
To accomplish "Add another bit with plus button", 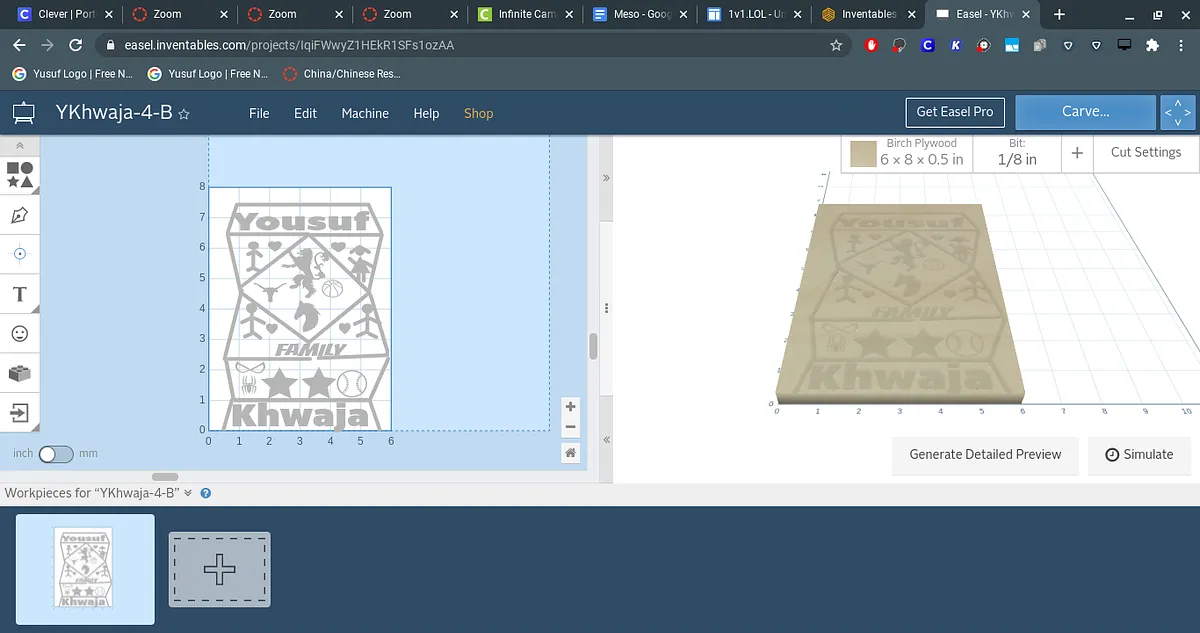I will (x=1077, y=153).
